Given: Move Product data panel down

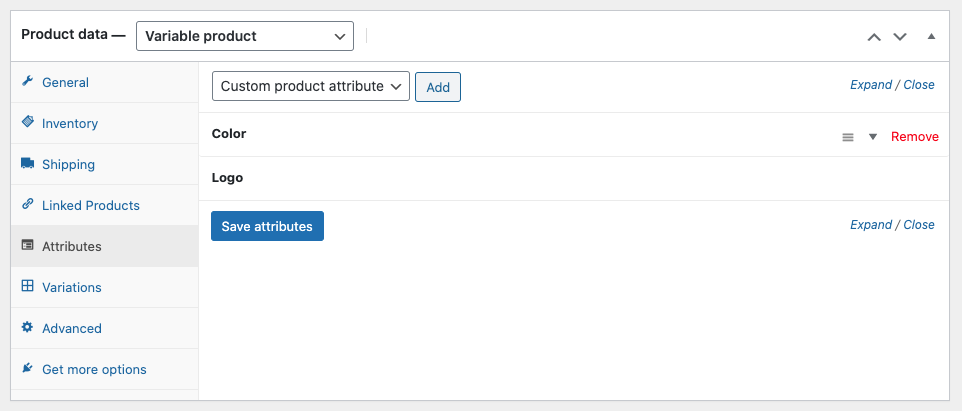Looking at the screenshot, I should coord(900,37).
